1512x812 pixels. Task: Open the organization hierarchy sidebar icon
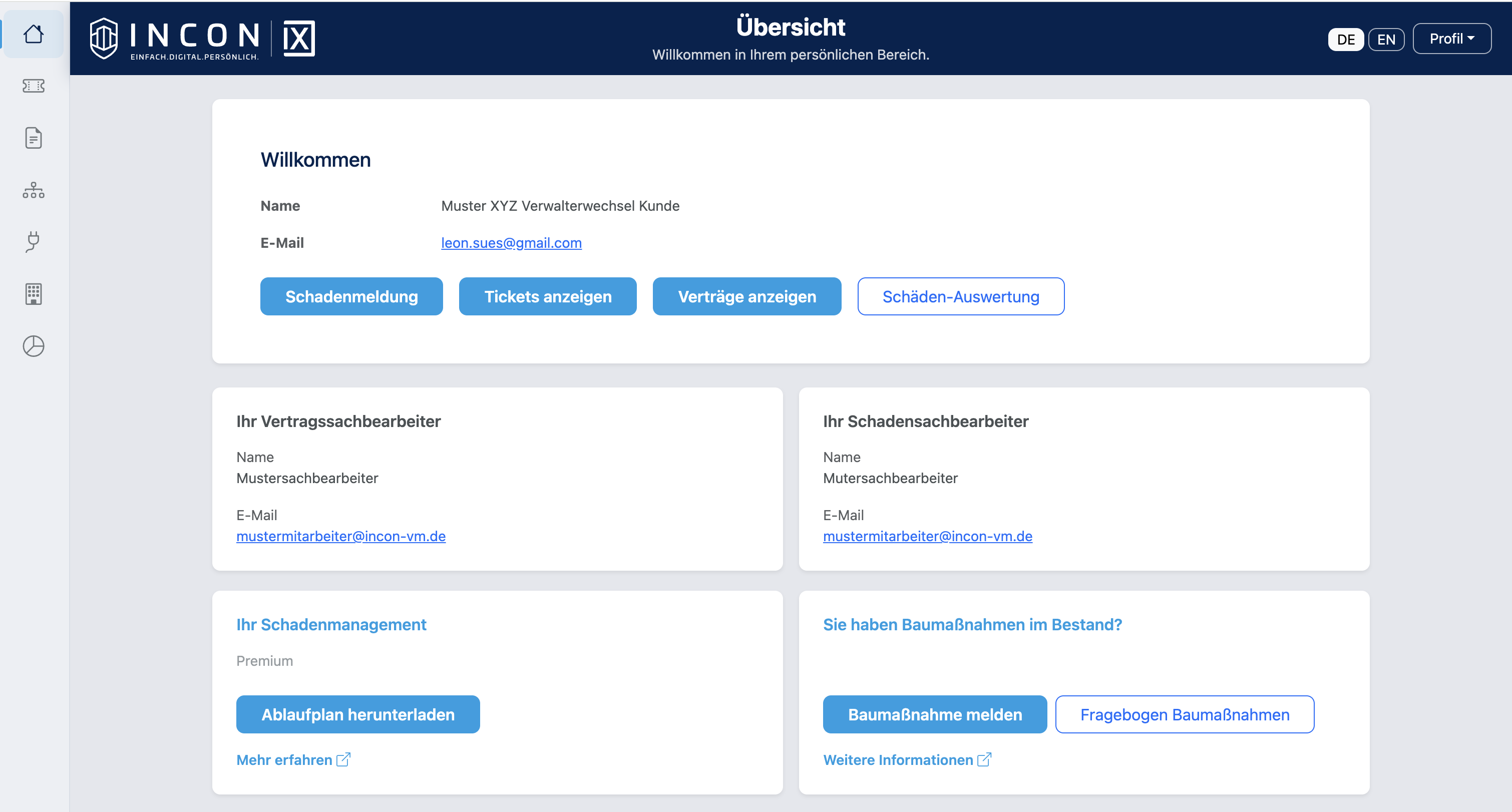tap(34, 190)
